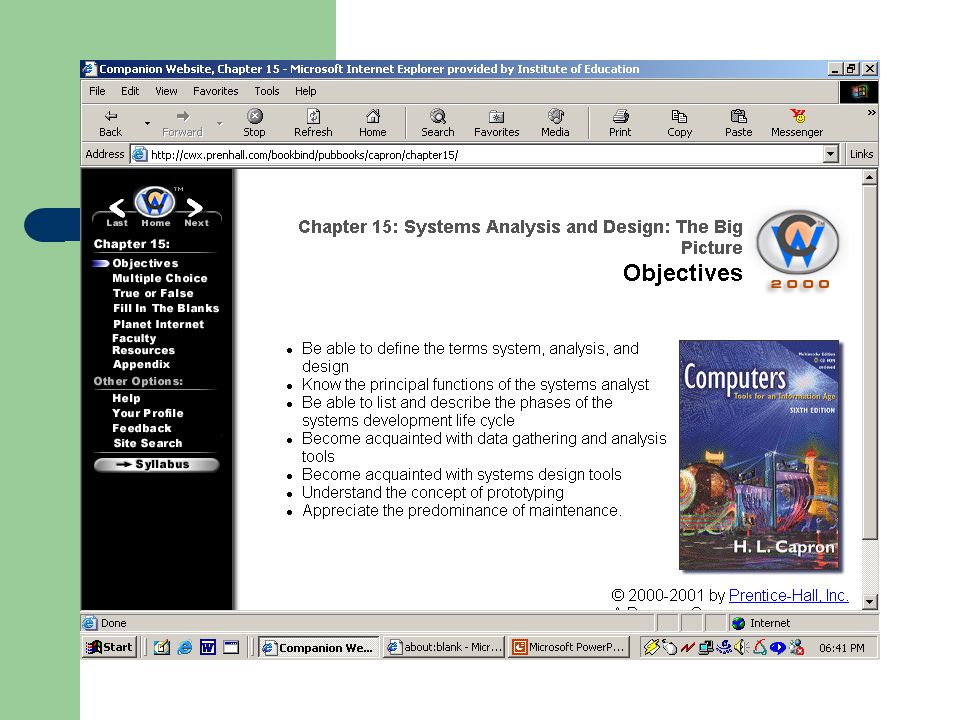Open the Favorites menu

(x=216, y=91)
